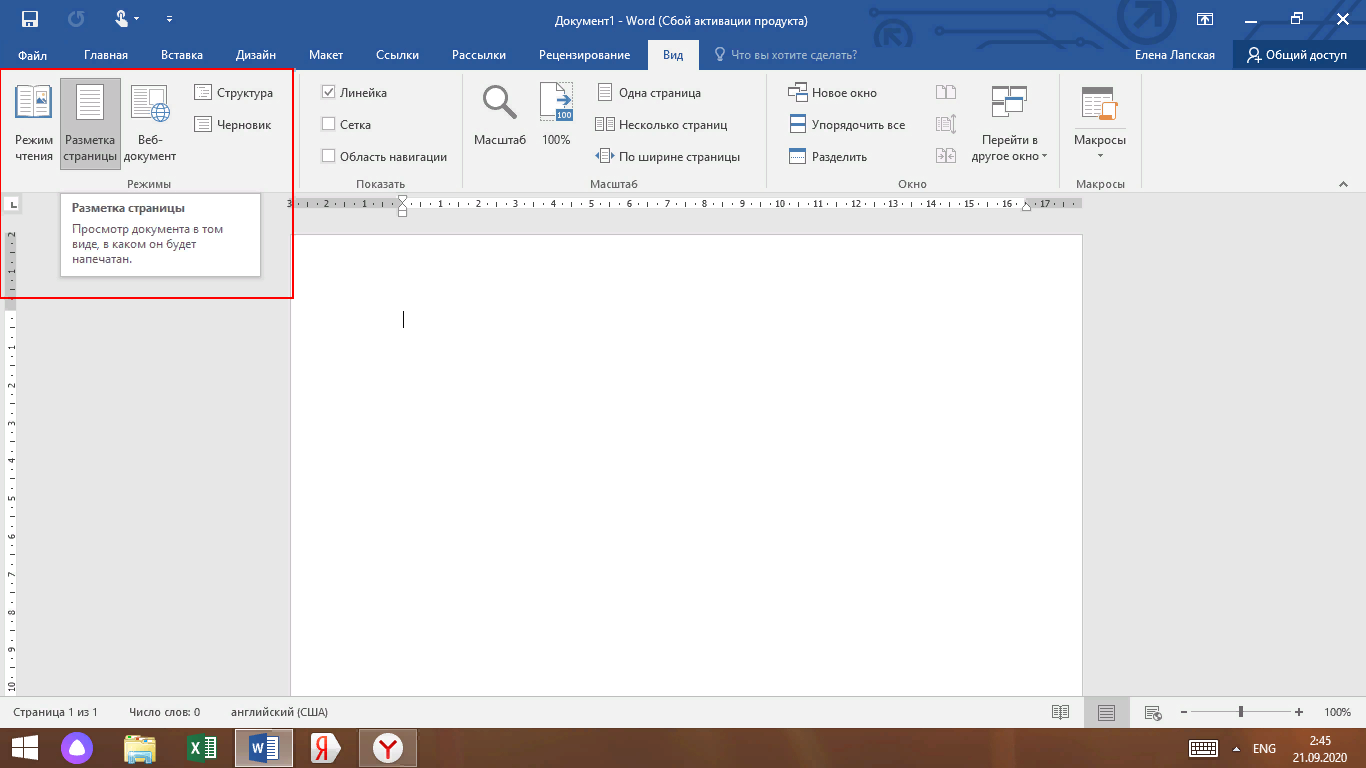Open the touch mode dropdown arrow
This screenshot has width=1366, height=768.
click(136, 19)
